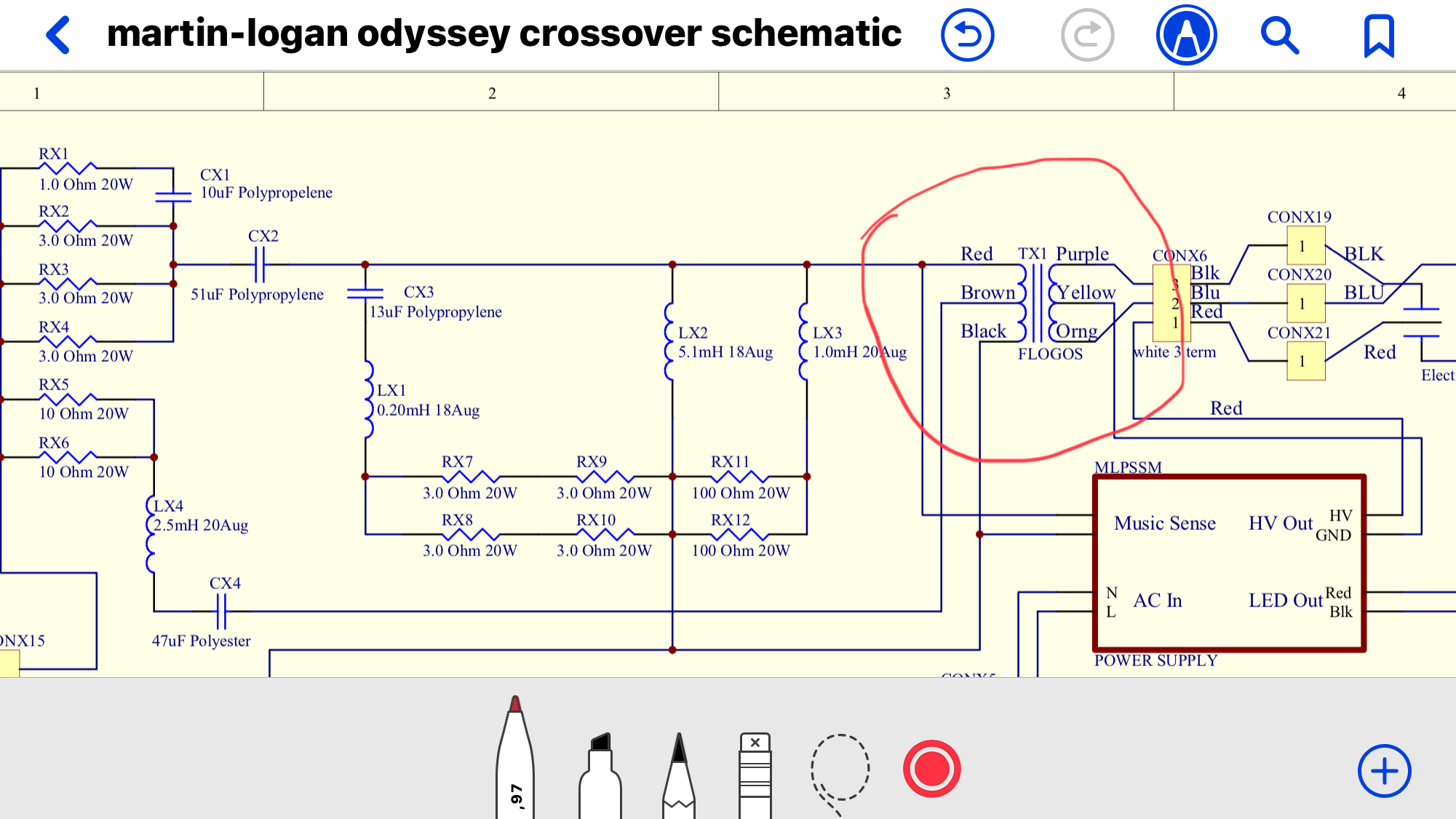Tap the HV Out label
1456x819 pixels.
(1281, 523)
